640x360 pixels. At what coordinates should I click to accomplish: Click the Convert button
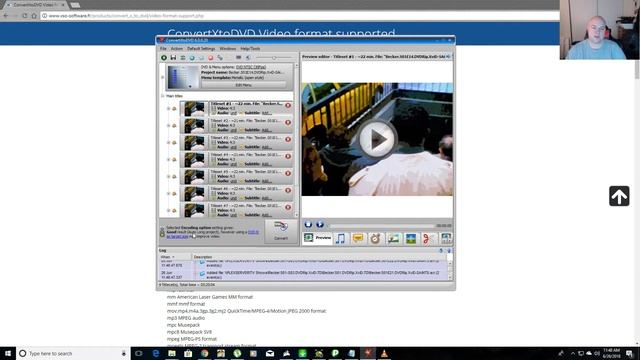281,231
